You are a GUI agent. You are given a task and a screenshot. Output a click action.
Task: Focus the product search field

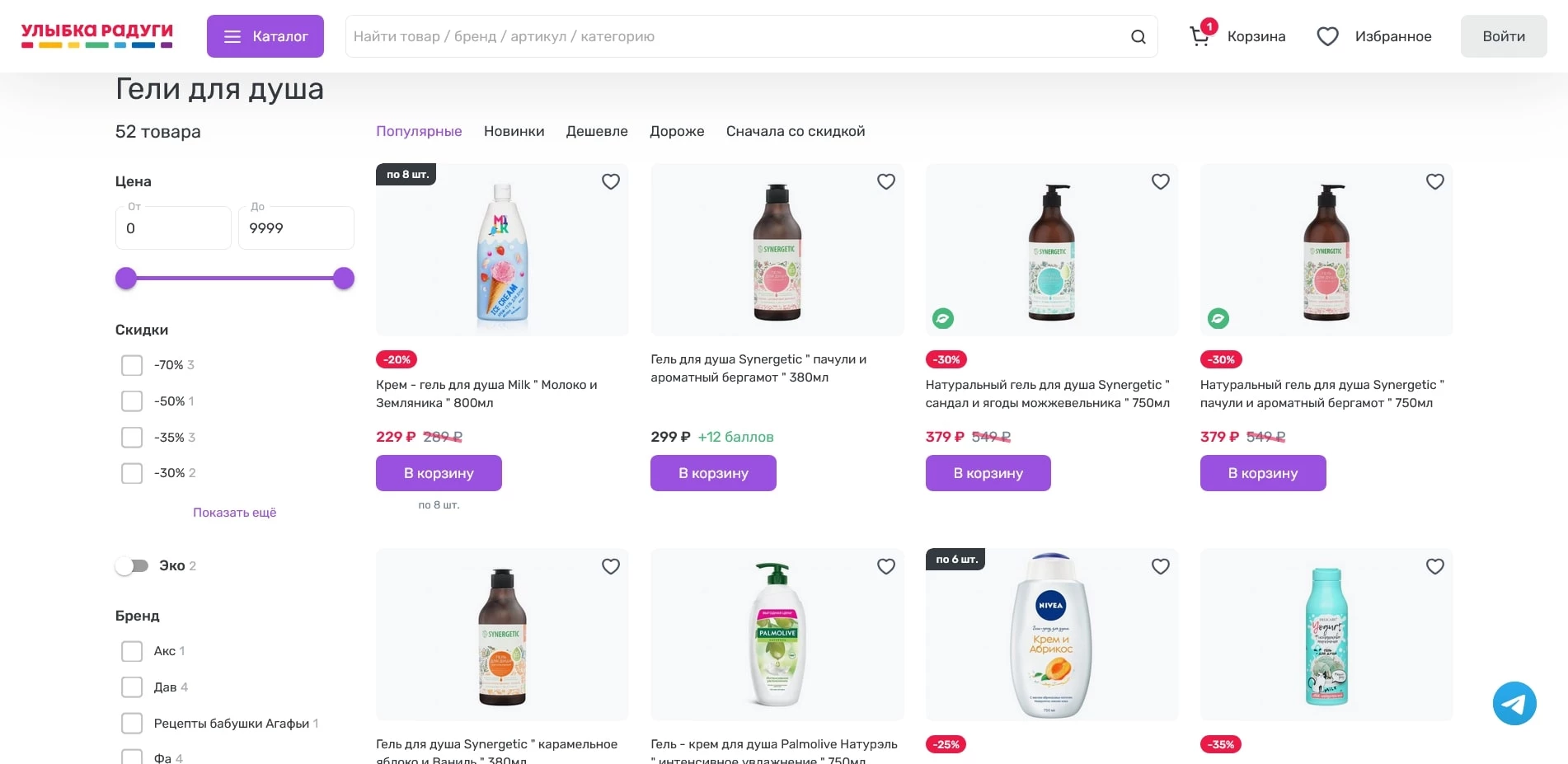pyautogui.click(x=734, y=36)
